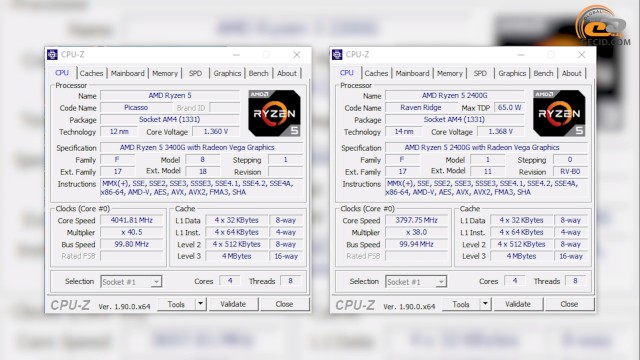Click Level 2 4 x 512 KBytes in right window

[x=522, y=244]
